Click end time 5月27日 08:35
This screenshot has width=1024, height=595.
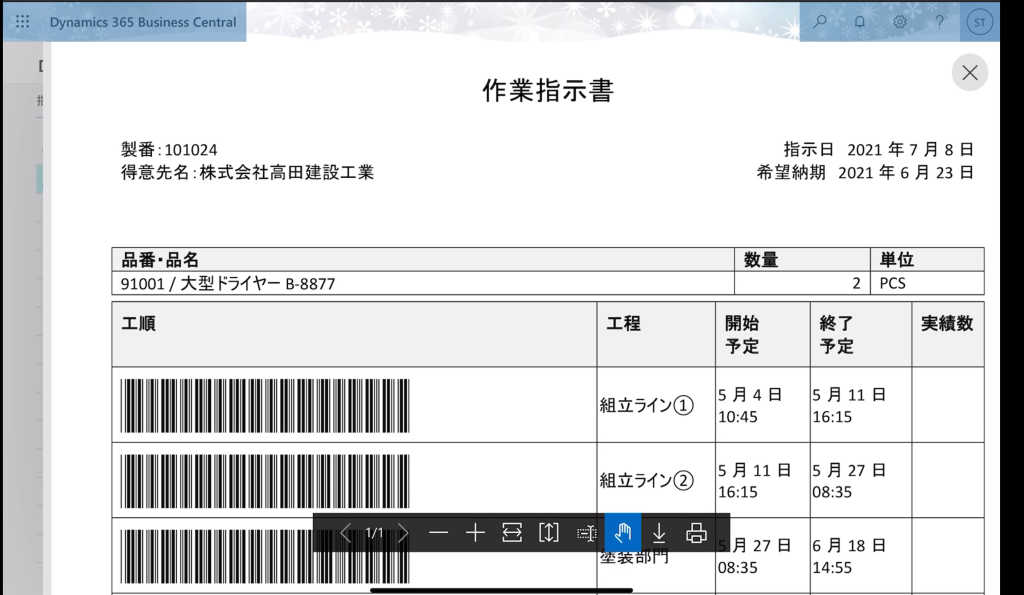tap(849, 481)
